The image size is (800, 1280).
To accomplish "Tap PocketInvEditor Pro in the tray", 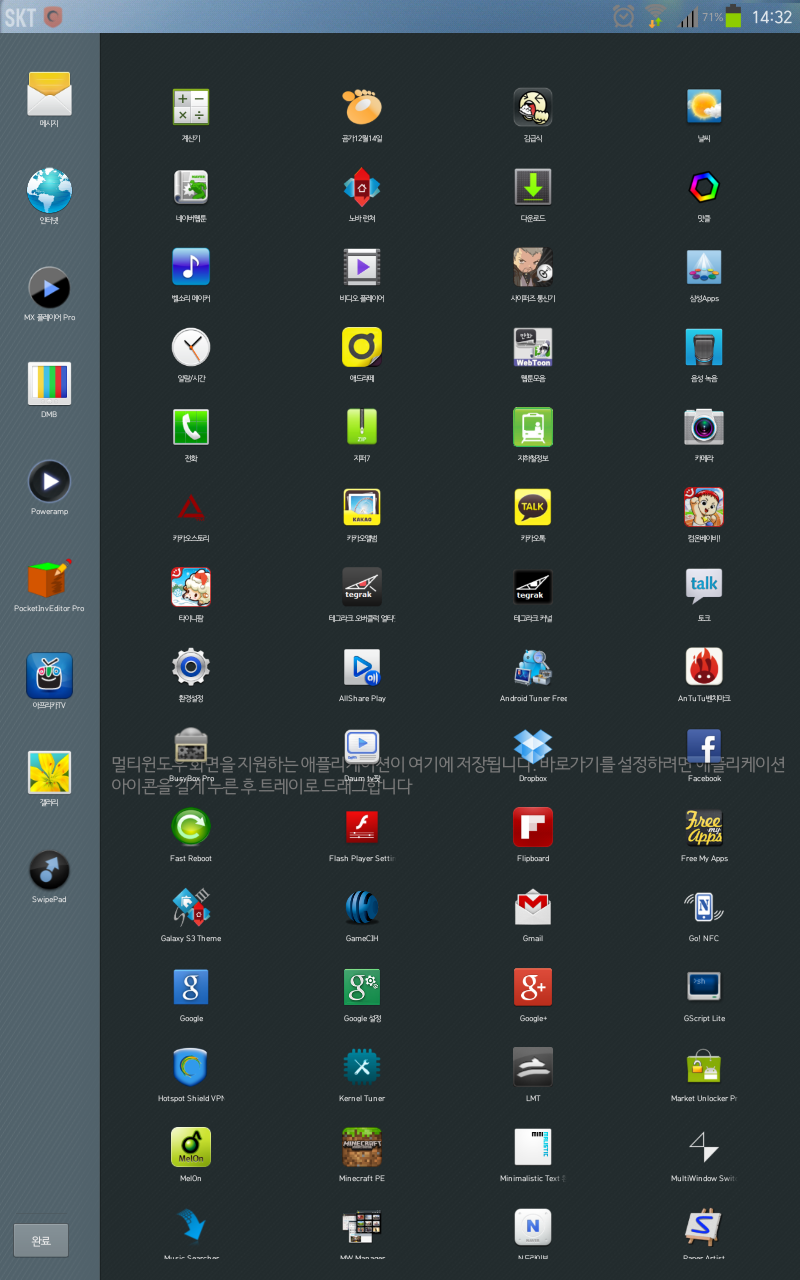I will point(49,579).
